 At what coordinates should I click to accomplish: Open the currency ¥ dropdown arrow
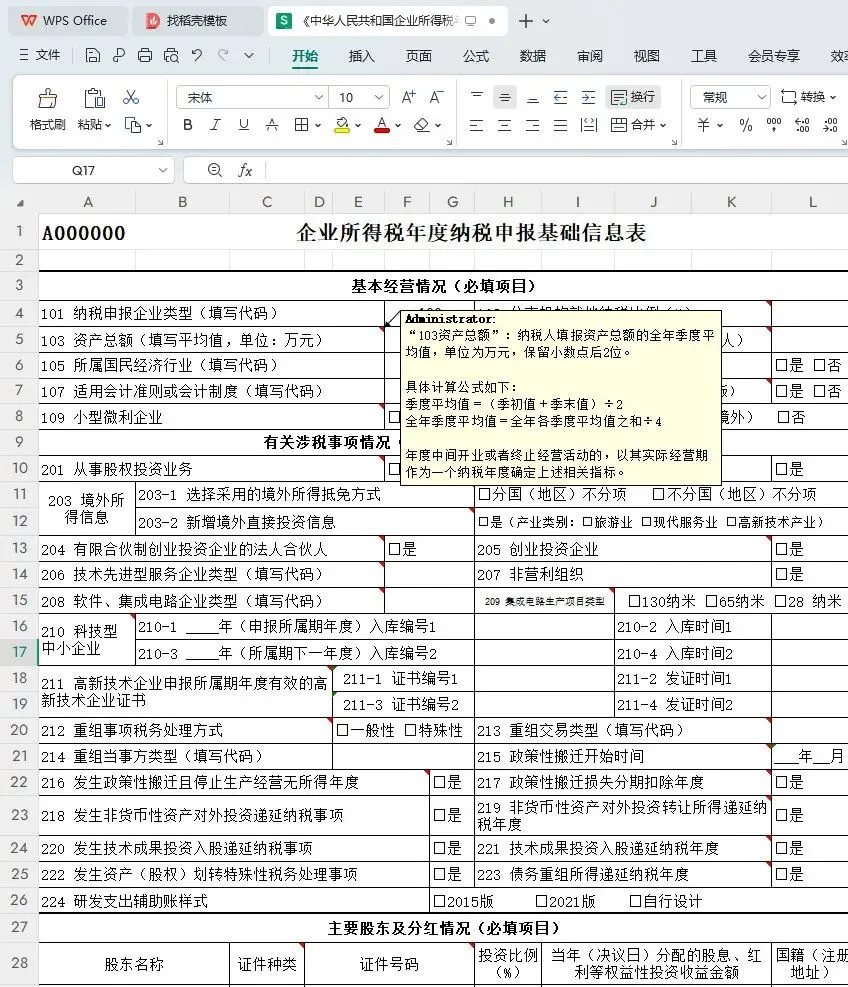pyautogui.click(x=720, y=125)
